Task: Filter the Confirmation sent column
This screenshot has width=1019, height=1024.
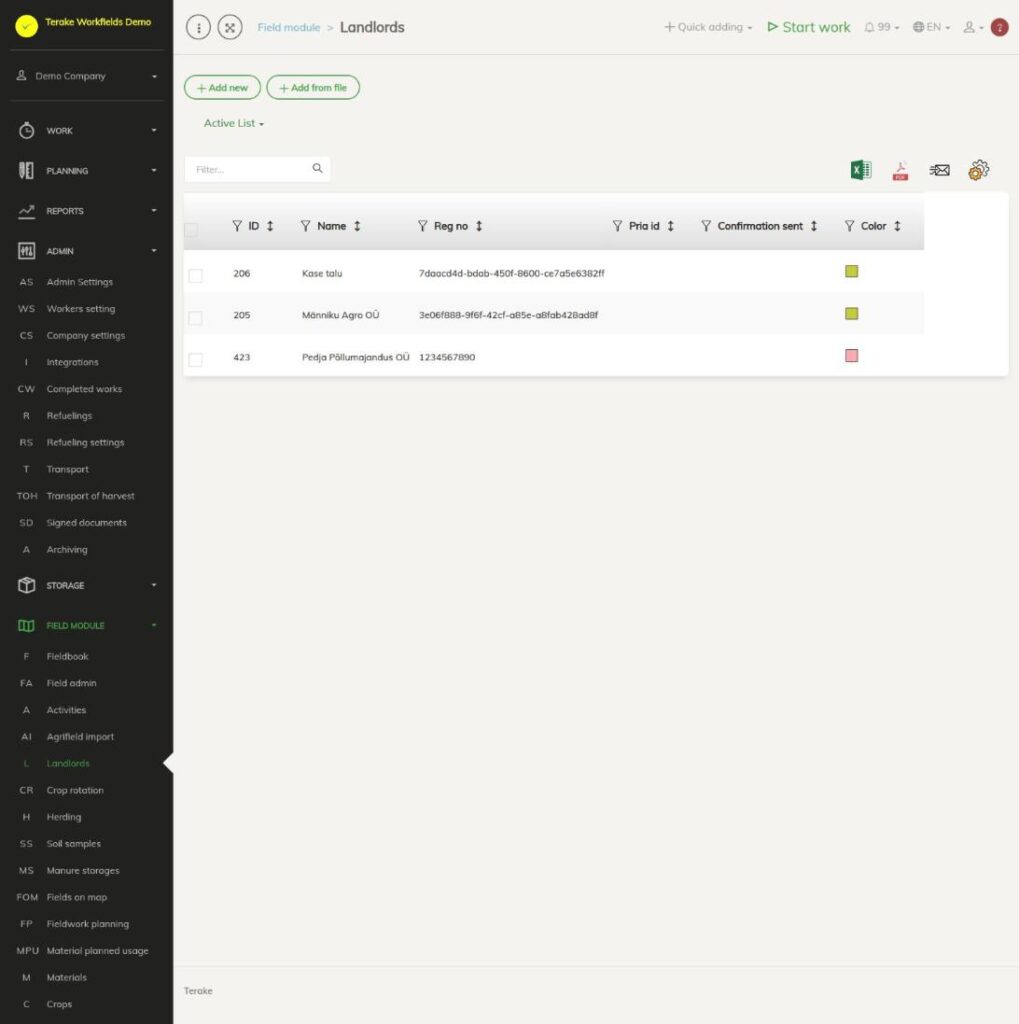Action: point(705,226)
